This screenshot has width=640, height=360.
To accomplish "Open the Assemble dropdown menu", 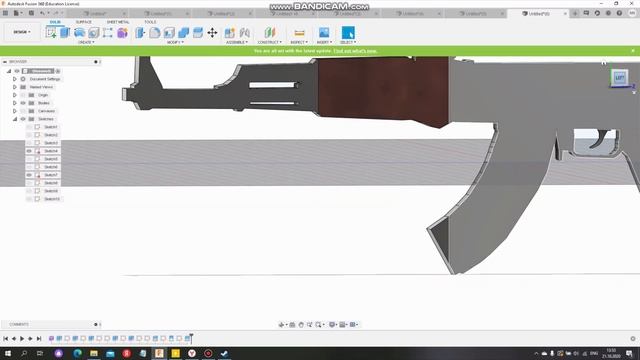I will pos(237,42).
